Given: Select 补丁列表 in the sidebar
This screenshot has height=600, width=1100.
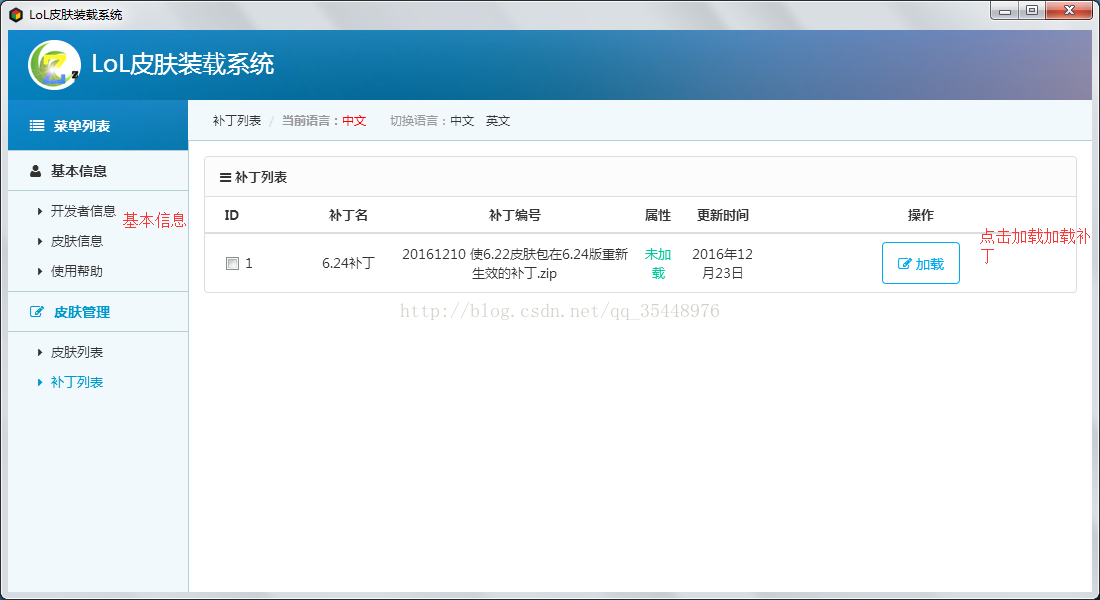Looking at the screenshot, I should [76, 382].
